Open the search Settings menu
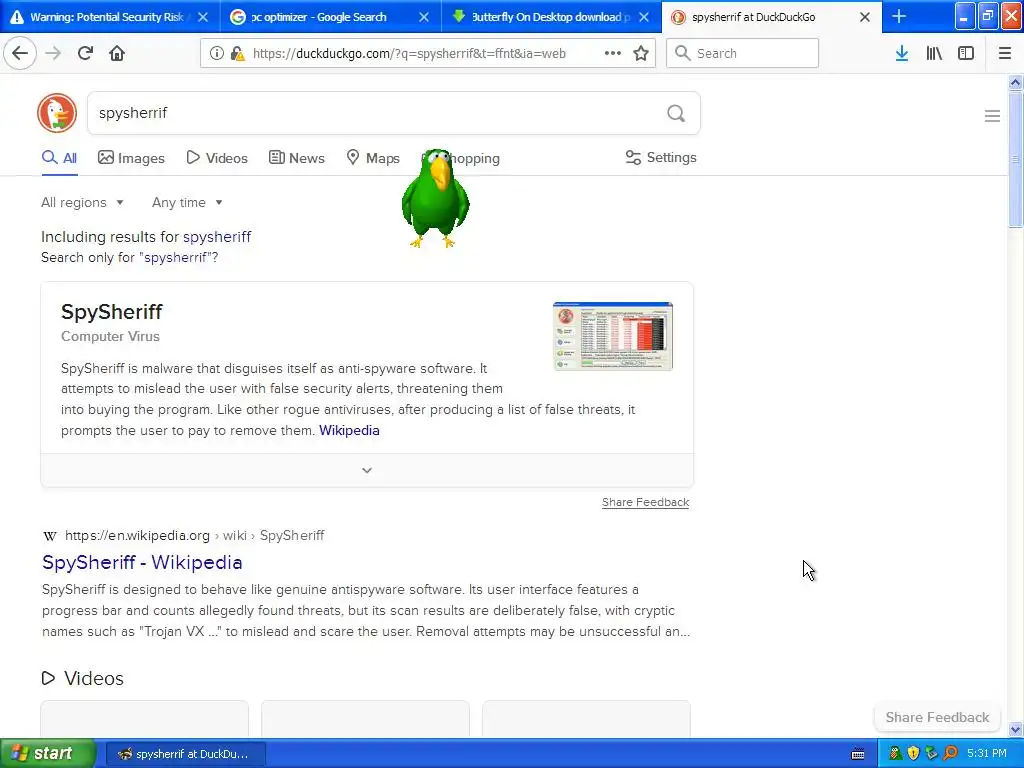The image size is (1024, 768). pyautogui.click(x=661, y=157)
